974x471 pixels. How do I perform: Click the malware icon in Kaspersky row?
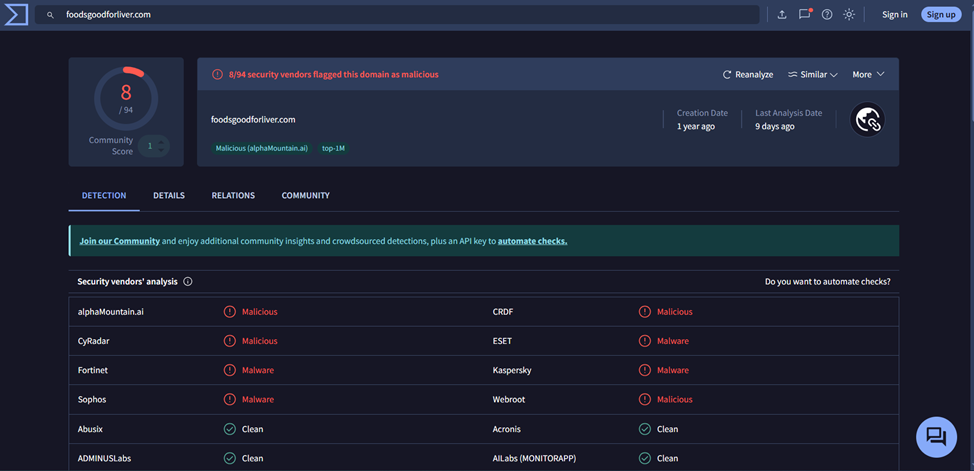[x=645, y=370]
